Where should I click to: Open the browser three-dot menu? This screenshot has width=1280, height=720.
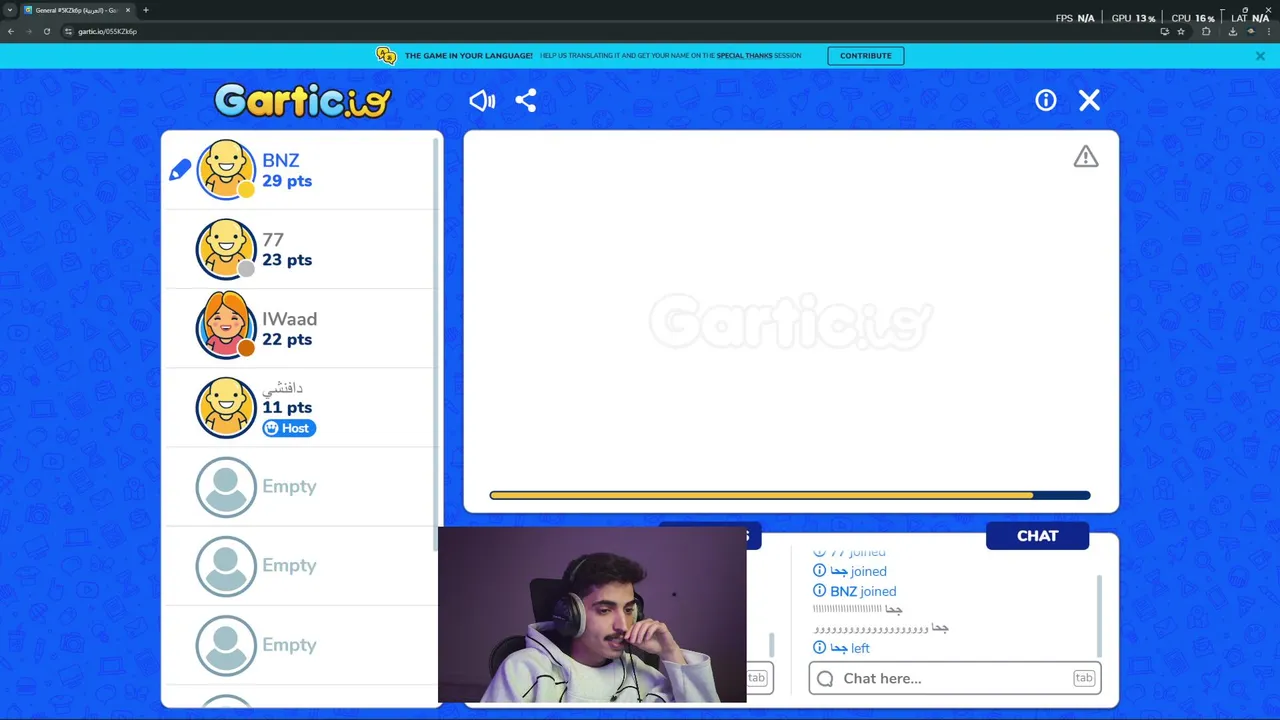click(x=1268, y=31)
